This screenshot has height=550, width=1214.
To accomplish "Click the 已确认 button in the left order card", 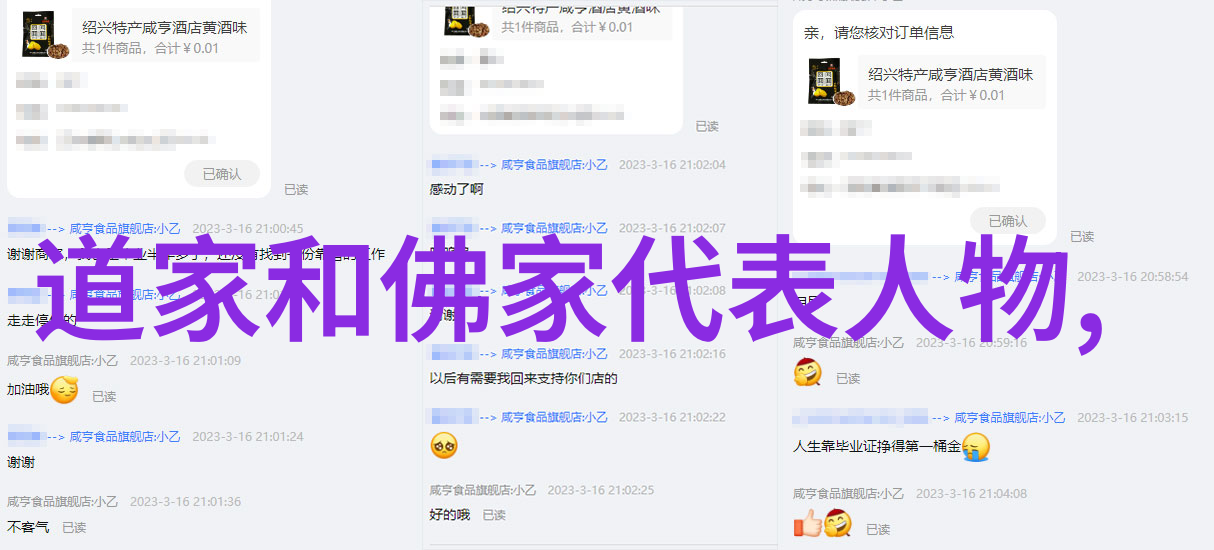I will (x=222, y=174).
